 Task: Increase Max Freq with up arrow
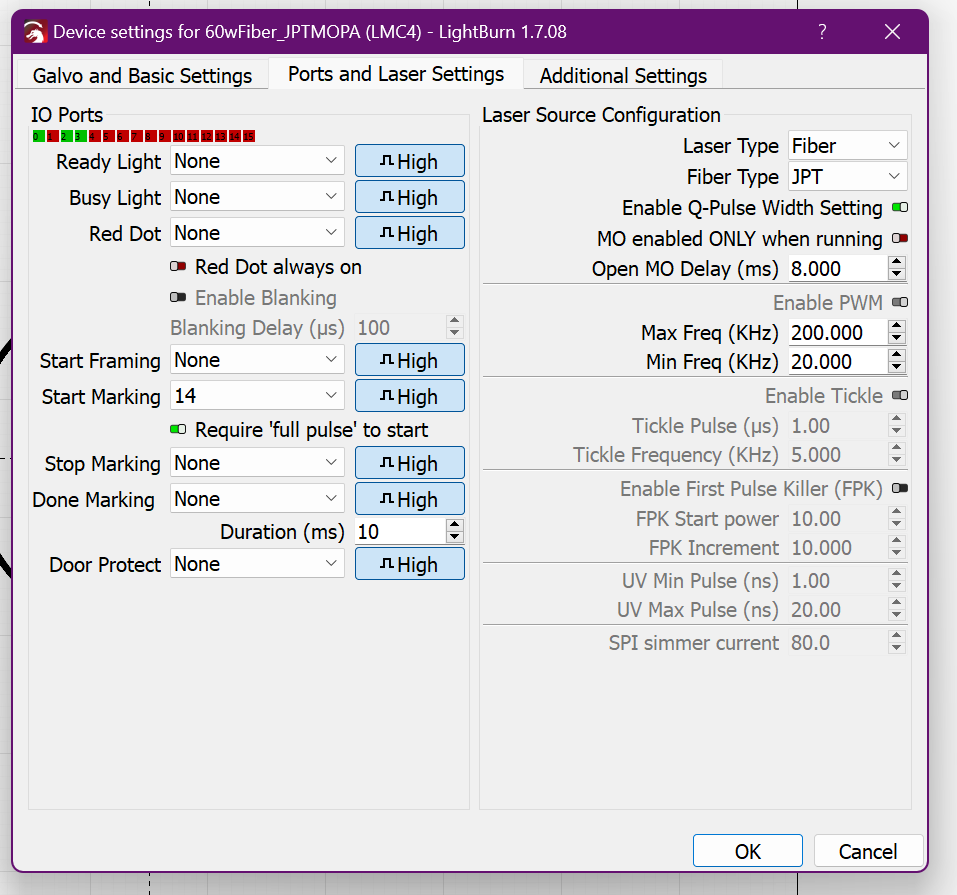[x=897, y=326]
